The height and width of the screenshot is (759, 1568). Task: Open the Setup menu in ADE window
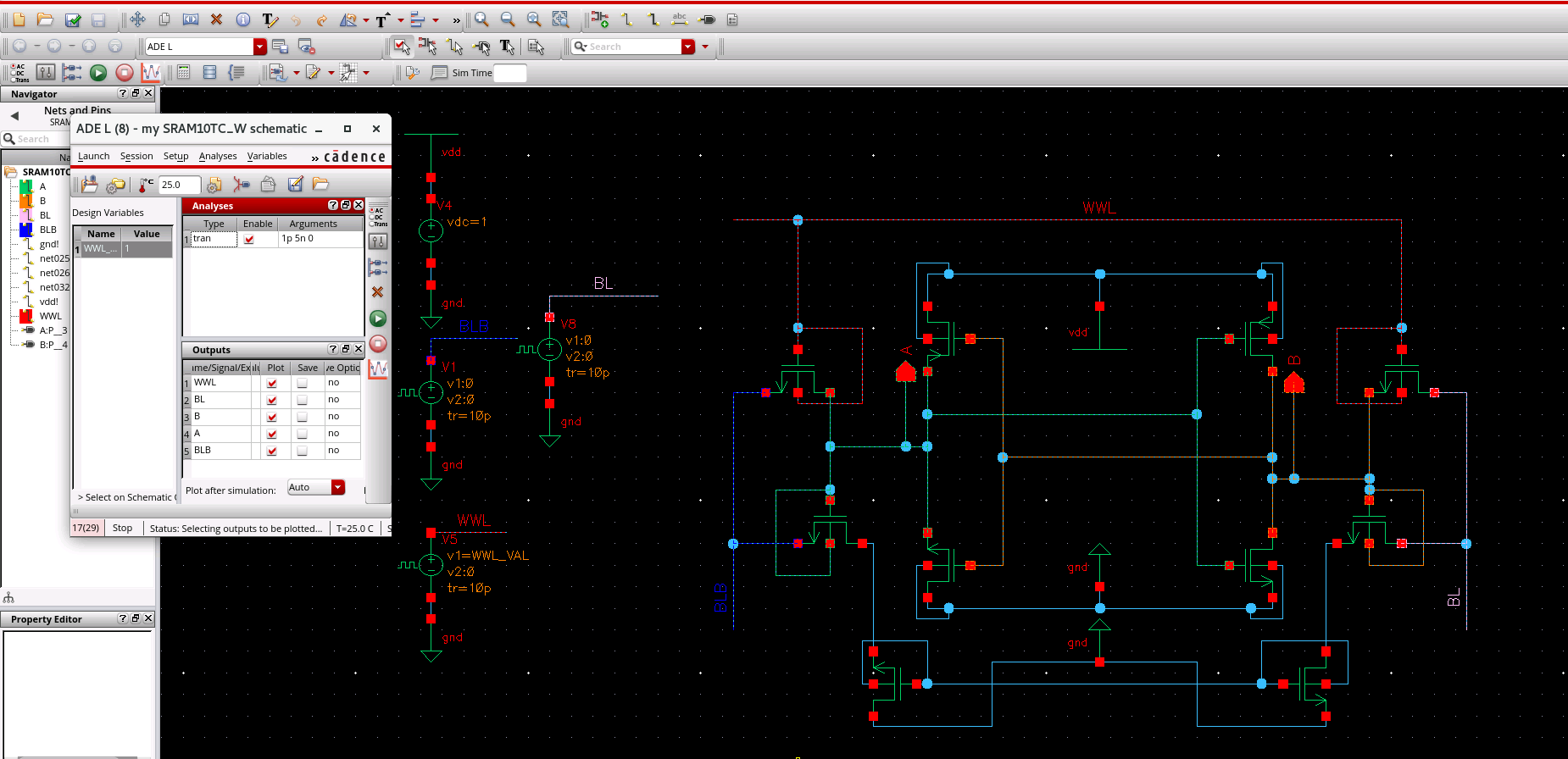(175, 156)
